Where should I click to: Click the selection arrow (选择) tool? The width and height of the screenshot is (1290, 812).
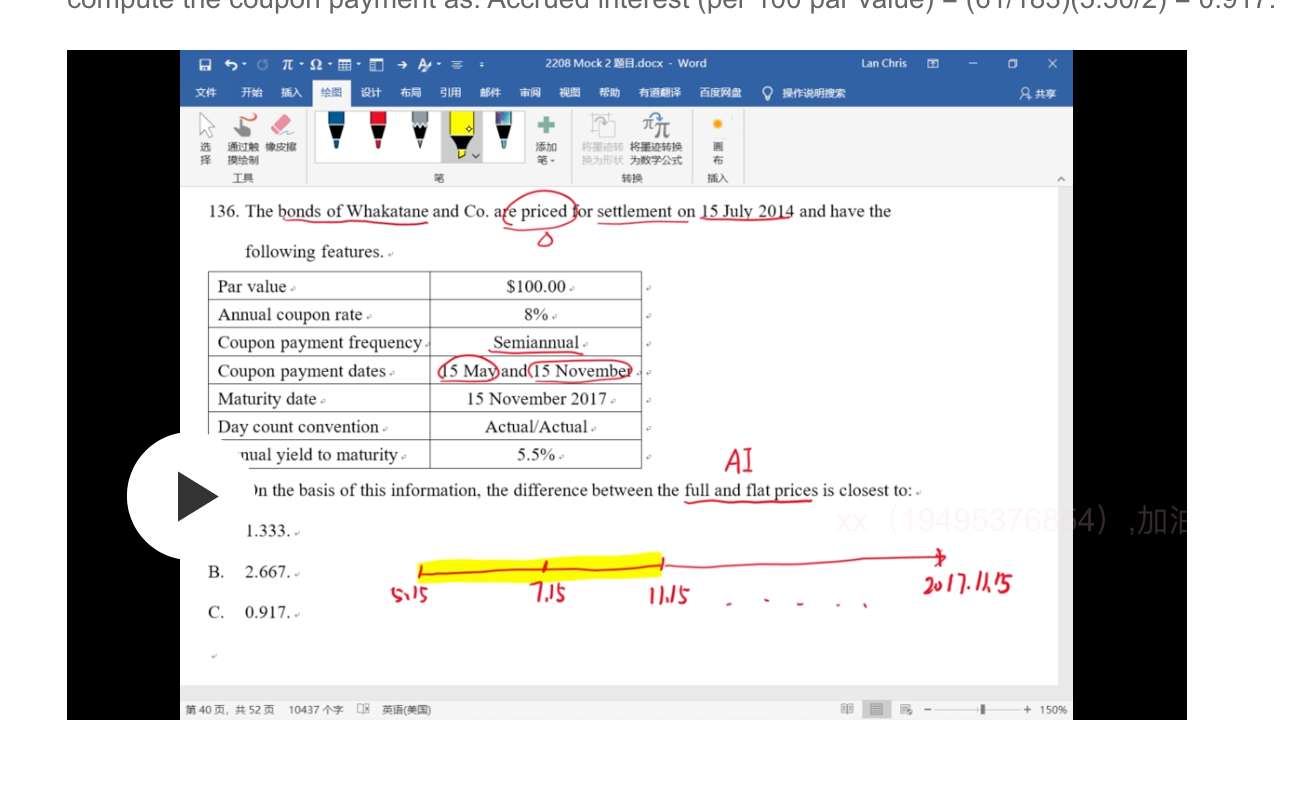[206, 133]
